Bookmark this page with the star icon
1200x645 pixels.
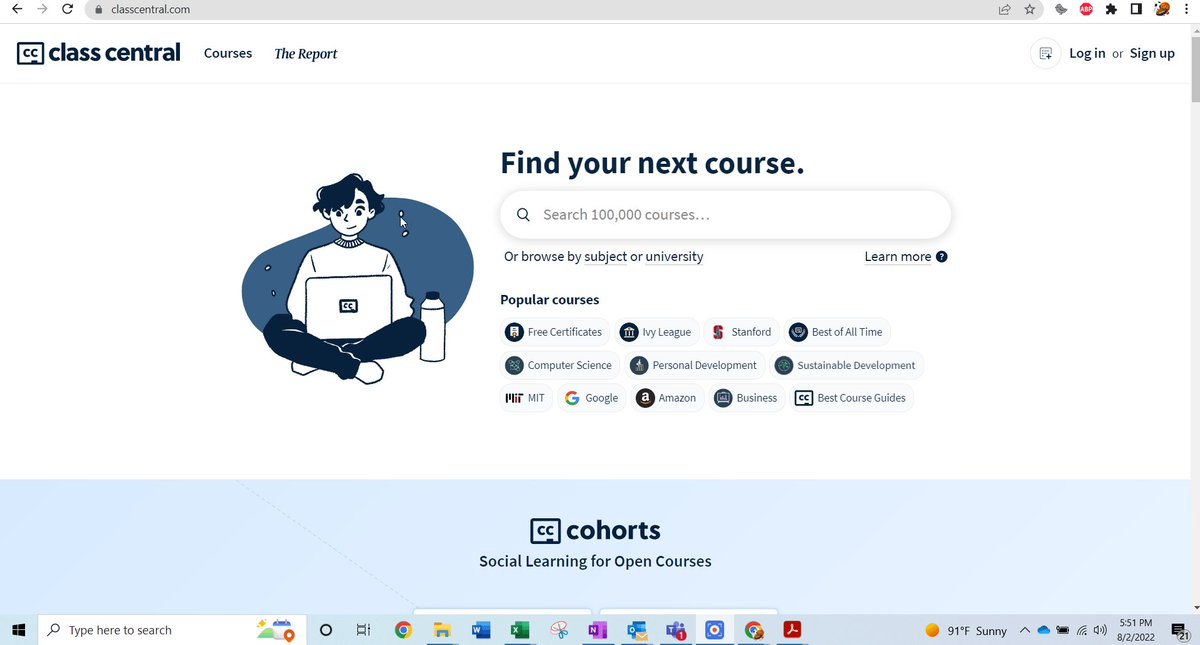click(1029, 10)
